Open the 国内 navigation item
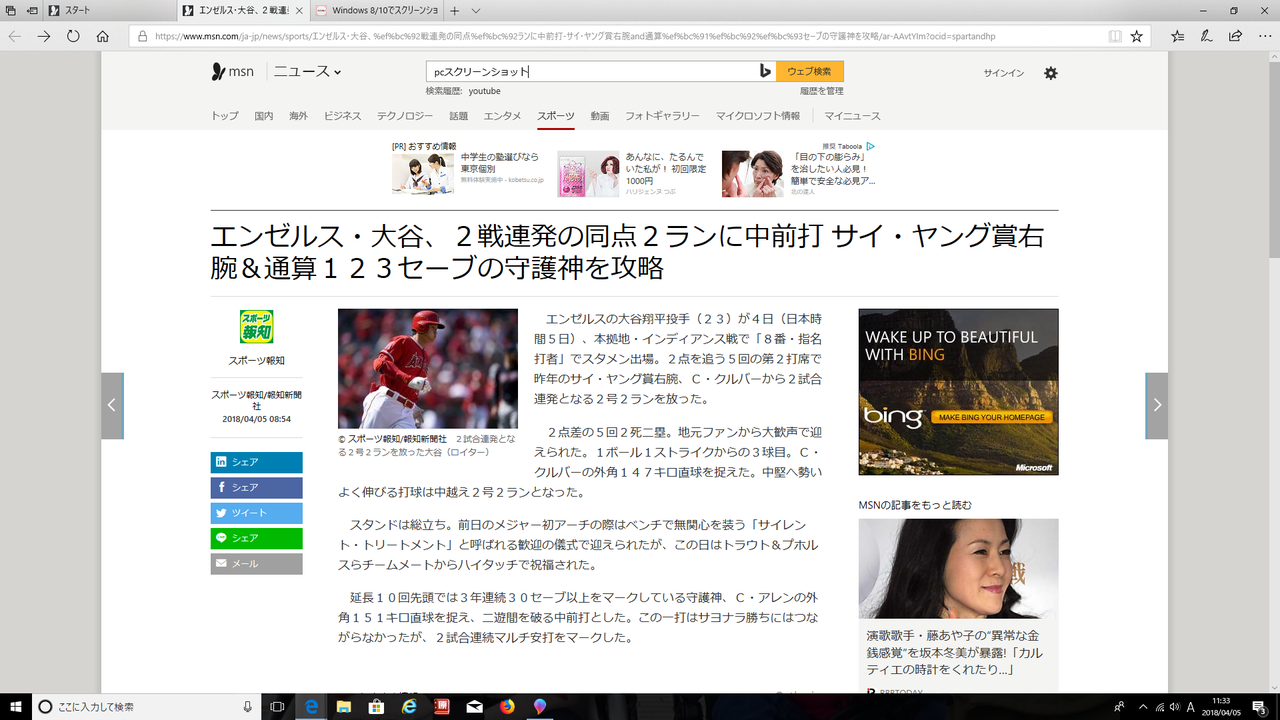The height and width of the screenshot is (720, 1280). click(264, 116)
